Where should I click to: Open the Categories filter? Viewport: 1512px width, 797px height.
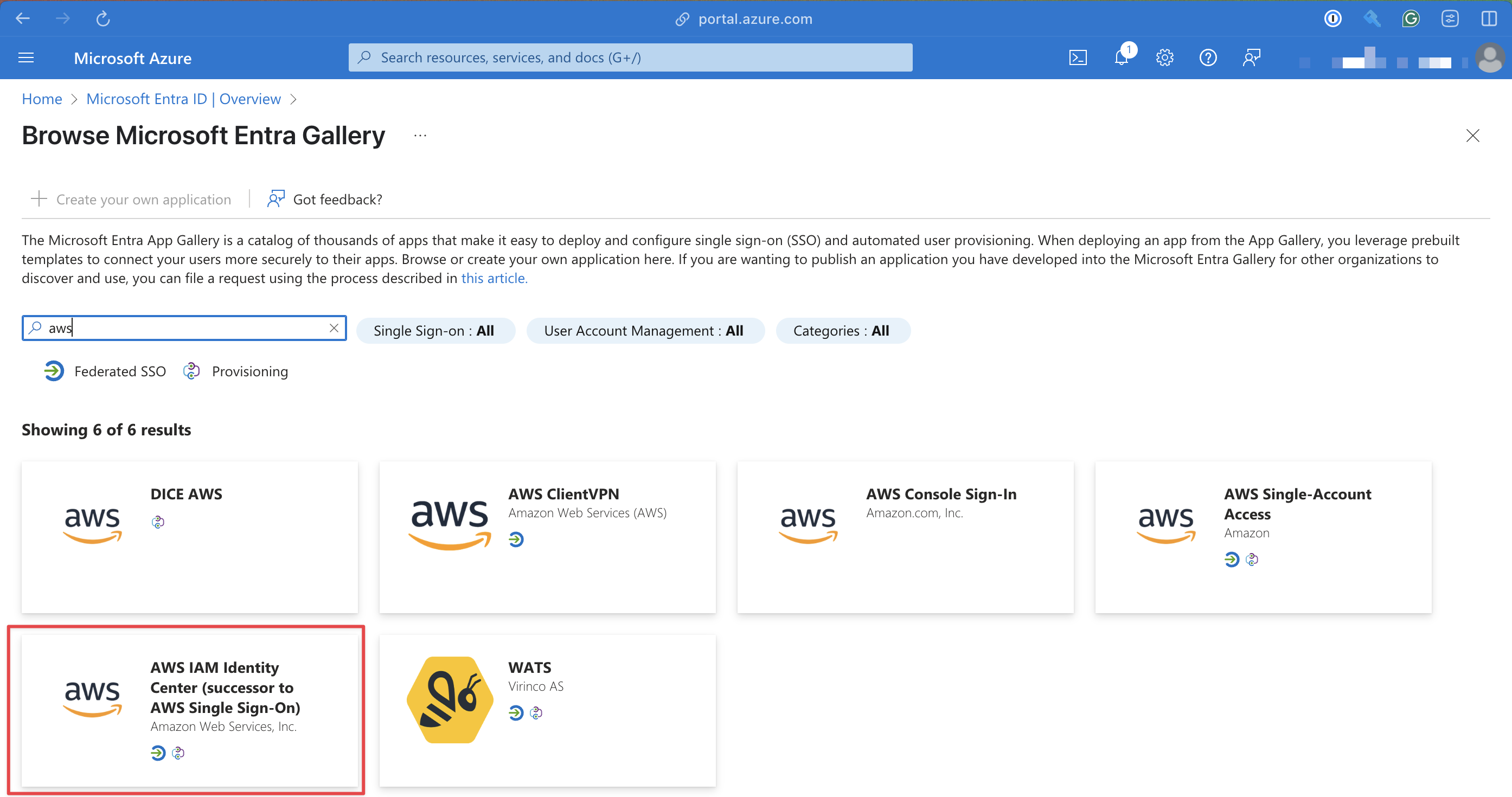[x=843, y=330]
